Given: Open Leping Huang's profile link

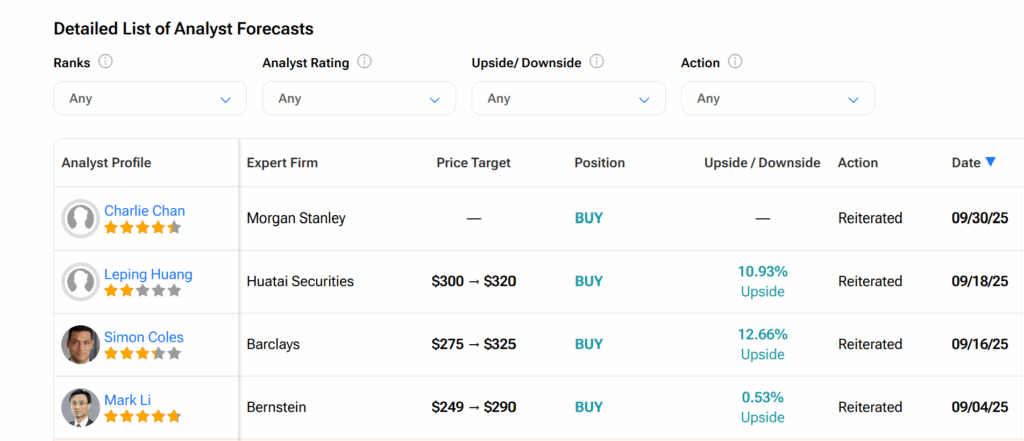Looking at the screenshot, I should [148, 274].
